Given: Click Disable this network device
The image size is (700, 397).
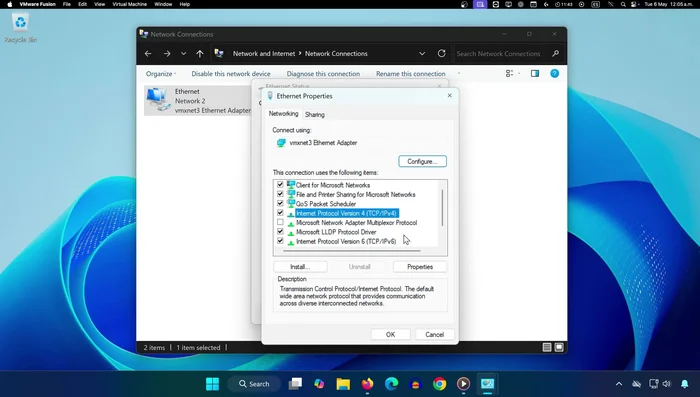Looking at the screenshot, I should pyautogui.click(x=231, y=74).
